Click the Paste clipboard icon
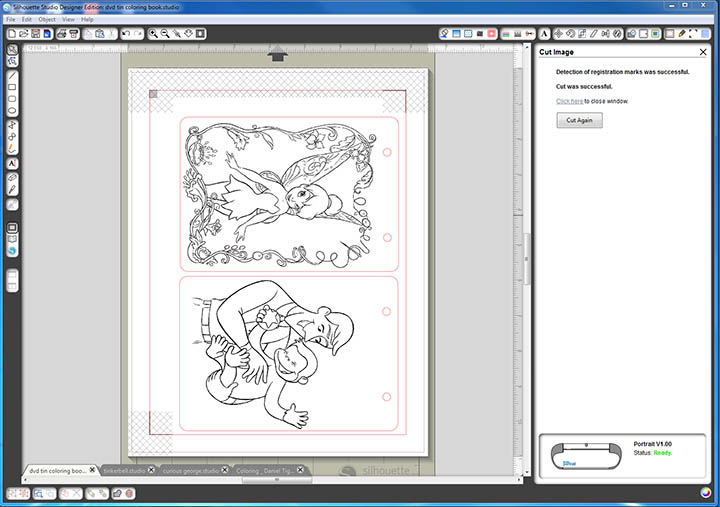This screenshot has width=720, height=507. pyautogui.click(x=100, y=34)
